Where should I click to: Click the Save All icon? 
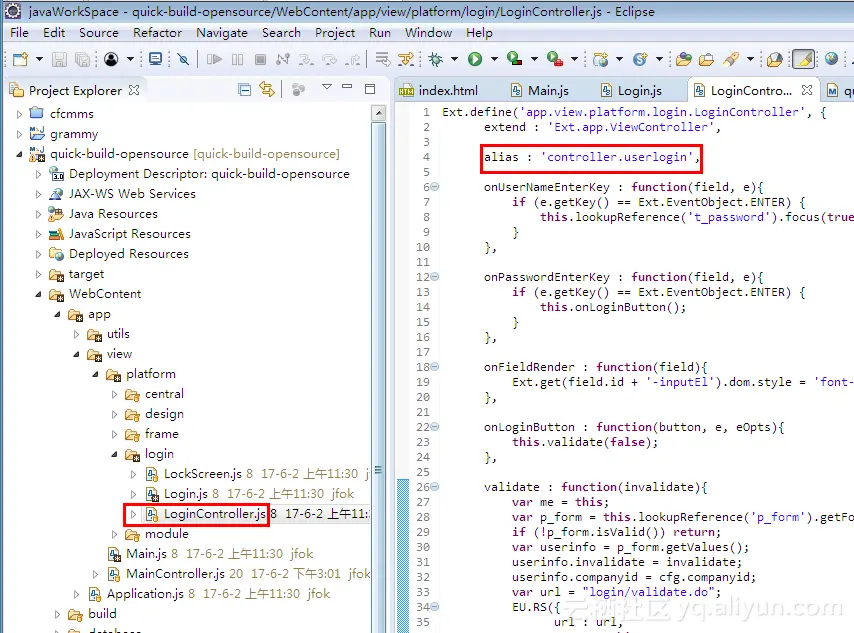[82, 59]
